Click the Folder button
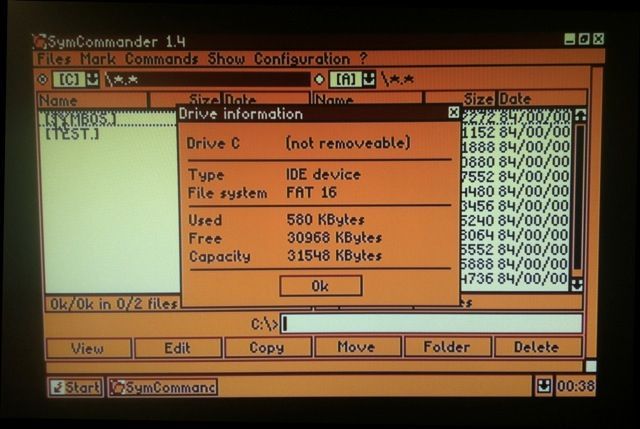This screenshot has width=640, height=429. tap(447, 347)
